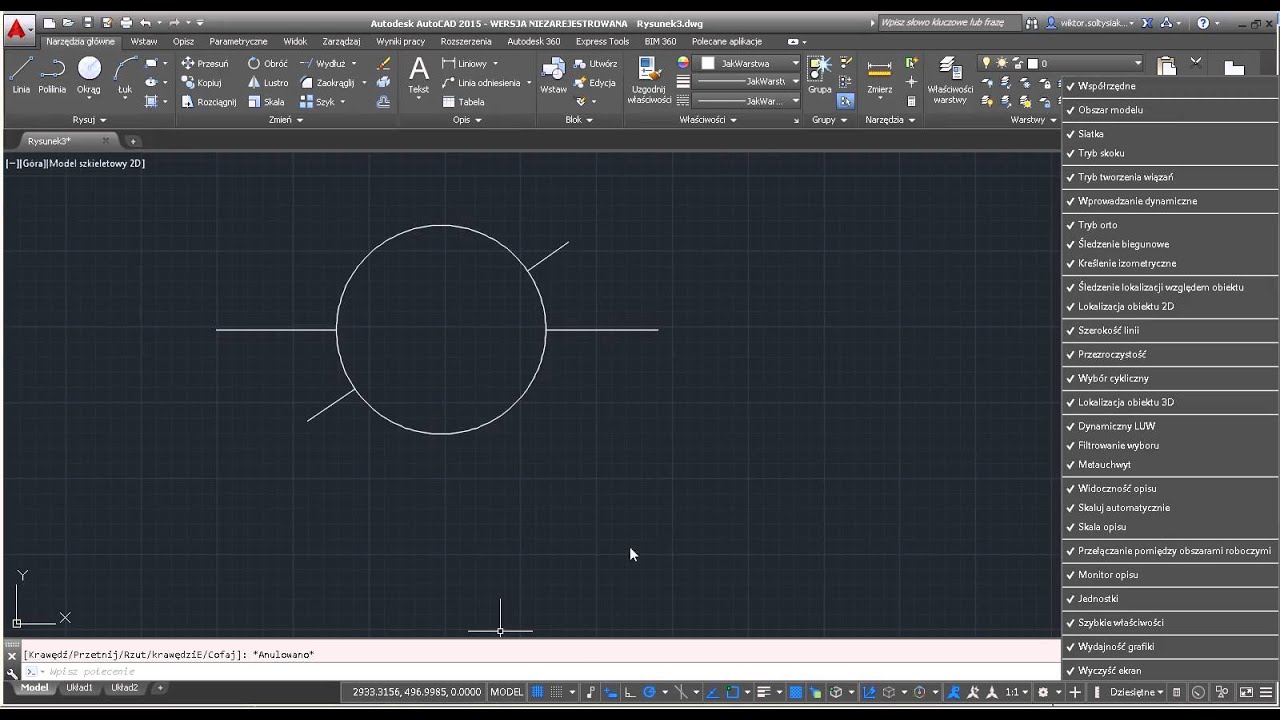Switch to the Układ2 layout tab
This screenshot has height=720, width=1280.
[124, 688]
